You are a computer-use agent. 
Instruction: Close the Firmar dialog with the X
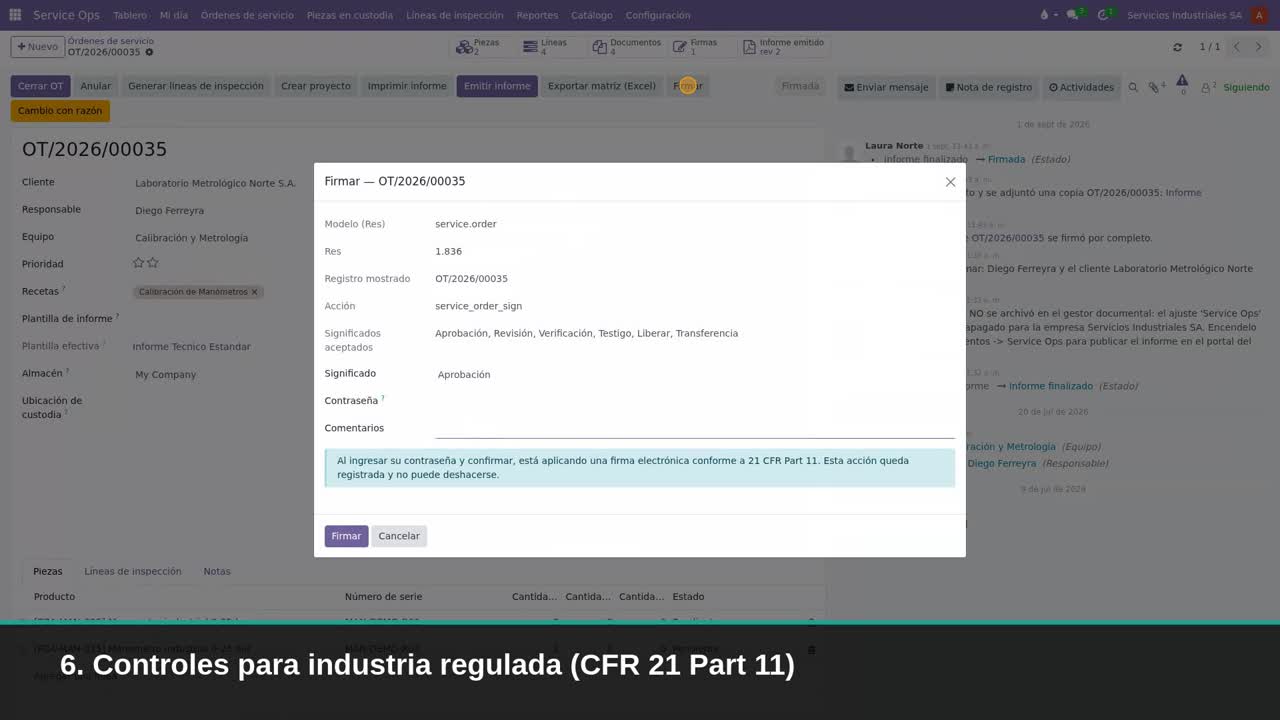tap(950, 182)
